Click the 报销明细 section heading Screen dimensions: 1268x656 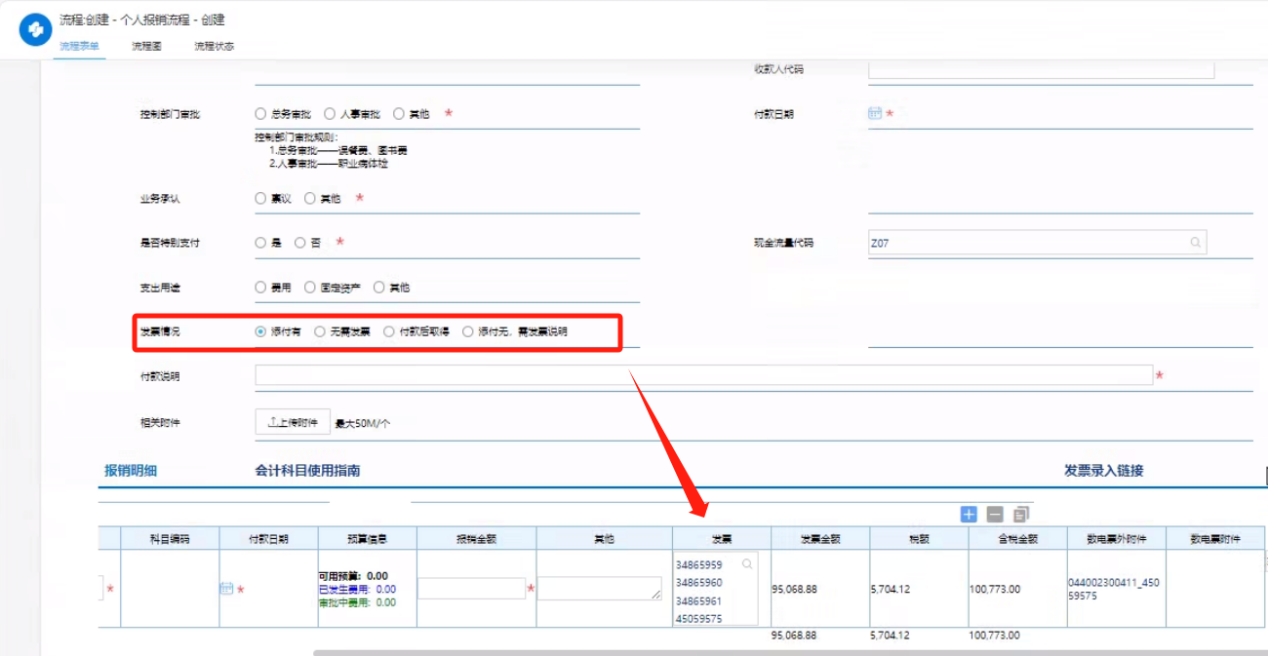pos(131,471)
